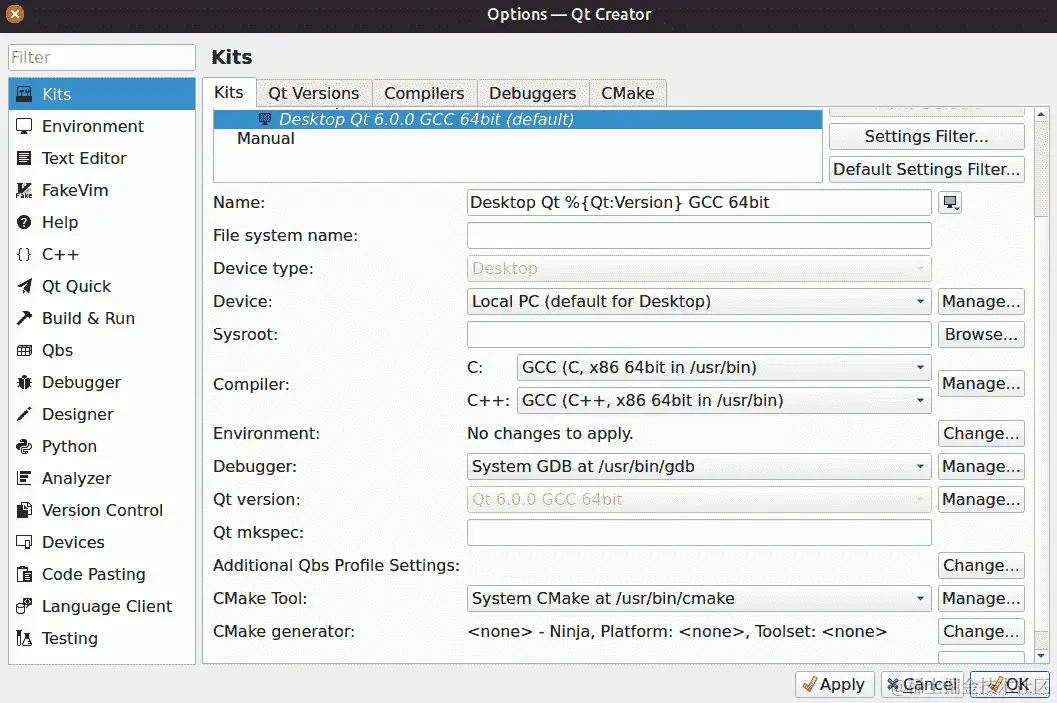Open the C++ compiler dropdown

click(x=724, y=400)
